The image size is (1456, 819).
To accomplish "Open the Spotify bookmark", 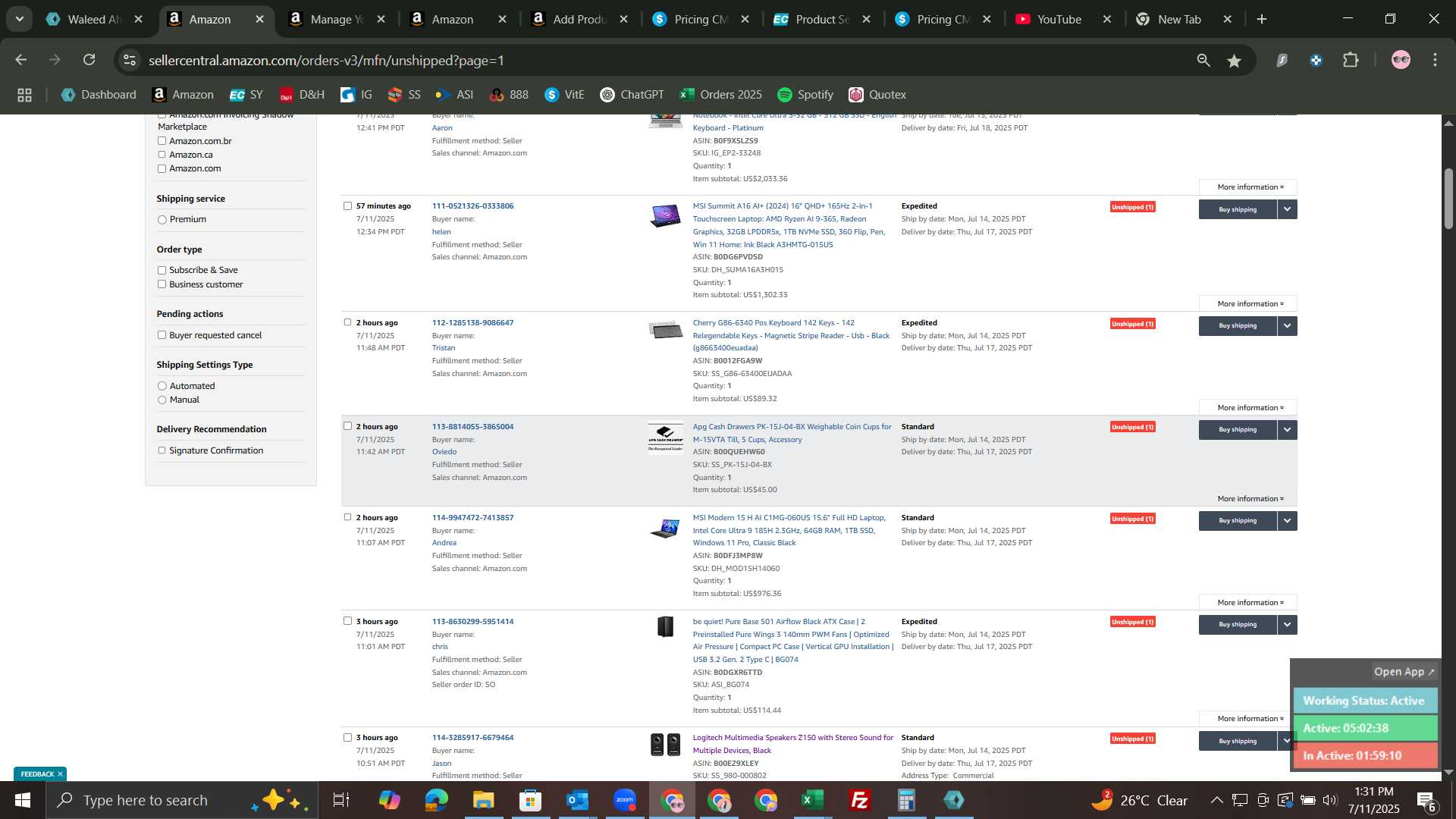I will 805,95.
